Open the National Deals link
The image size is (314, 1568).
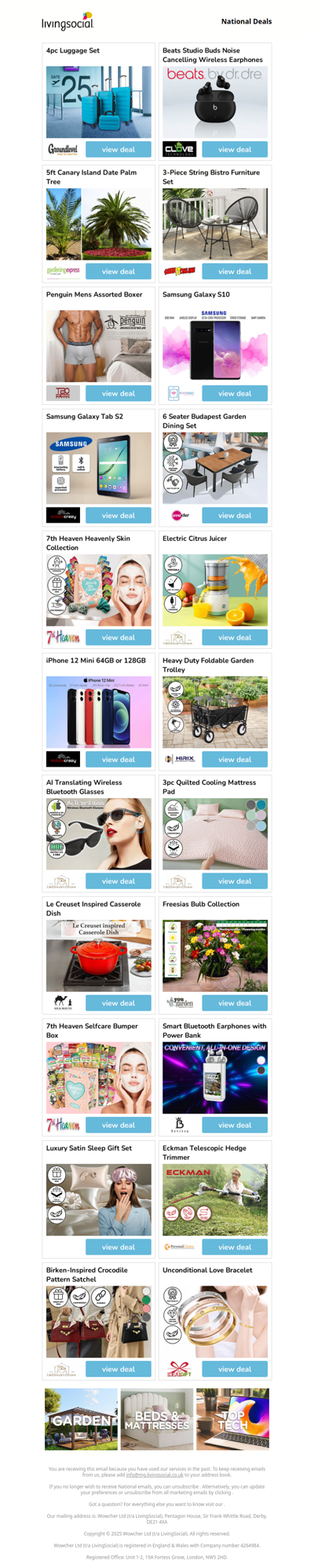pos(246,22)
